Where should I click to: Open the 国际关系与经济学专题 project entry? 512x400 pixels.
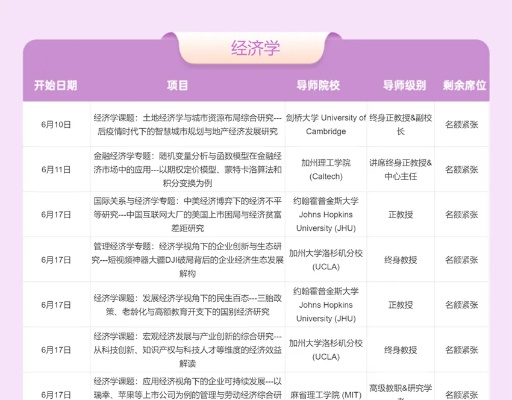tap(187, 214)
